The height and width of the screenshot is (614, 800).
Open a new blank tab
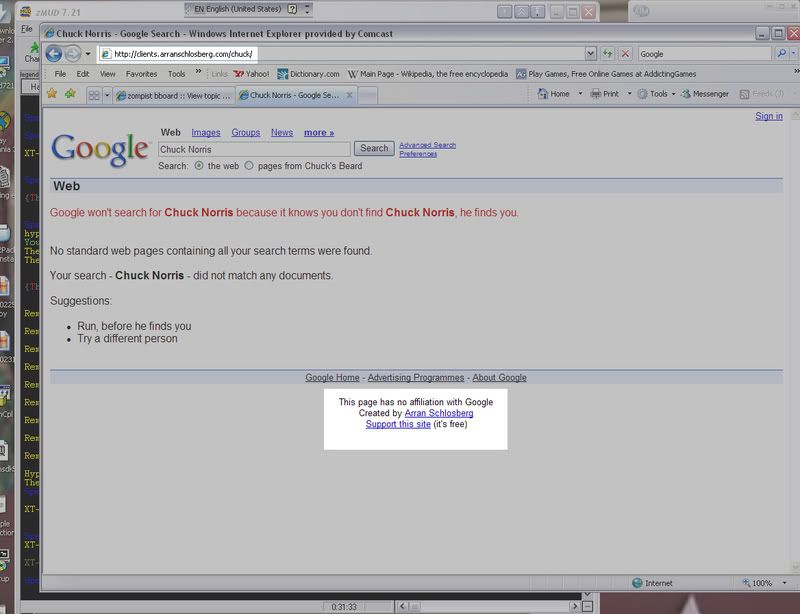pos(368,95)
